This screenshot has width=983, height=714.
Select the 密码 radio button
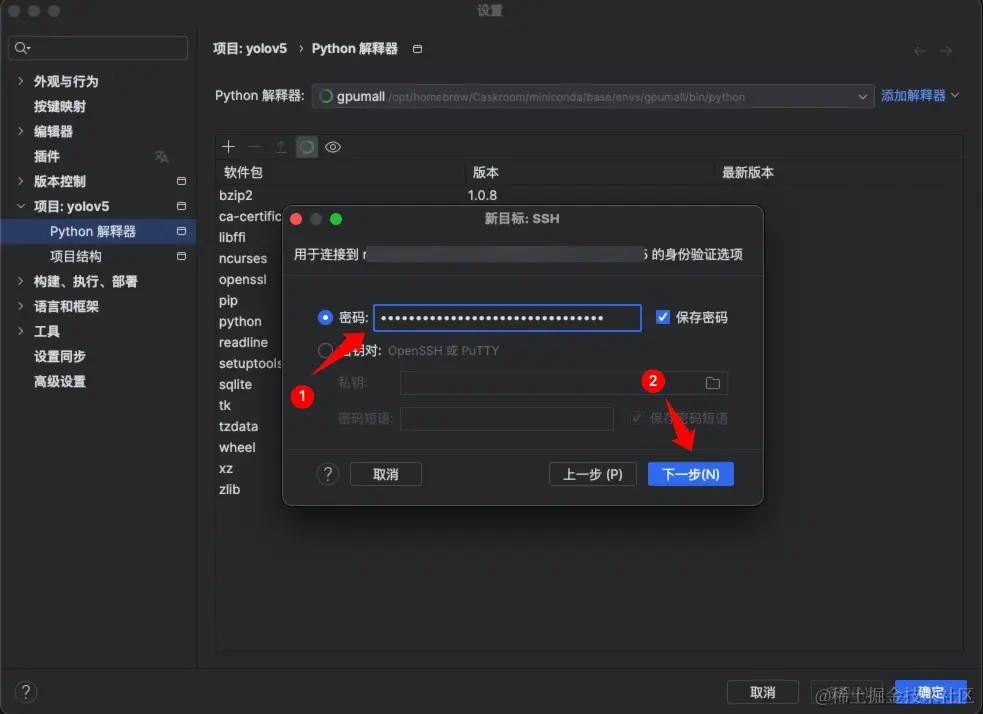click(325, 317)
